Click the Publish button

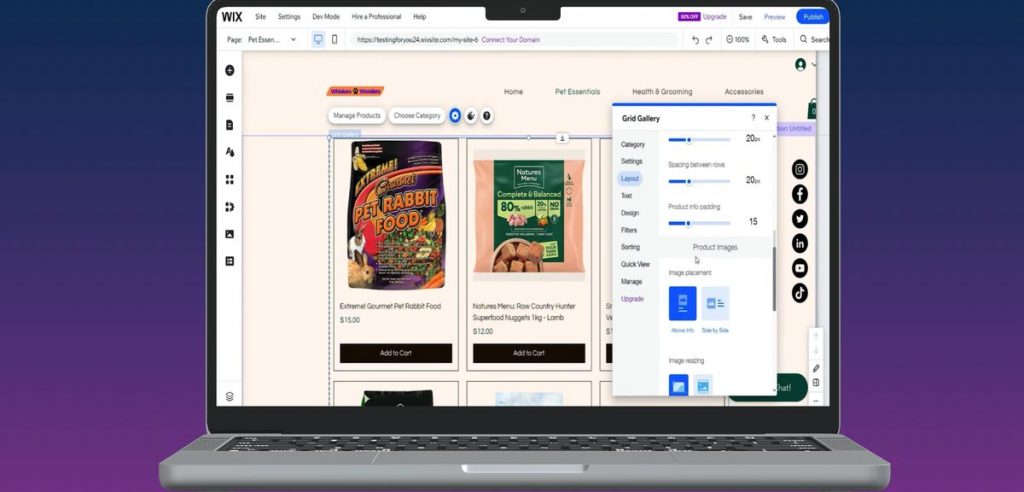[x=812, y=17]
